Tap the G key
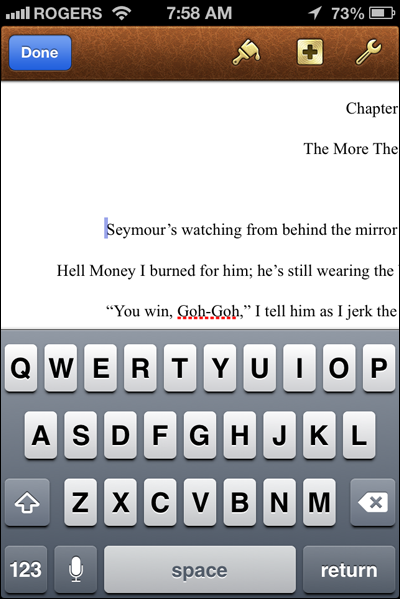 point(200,435)
